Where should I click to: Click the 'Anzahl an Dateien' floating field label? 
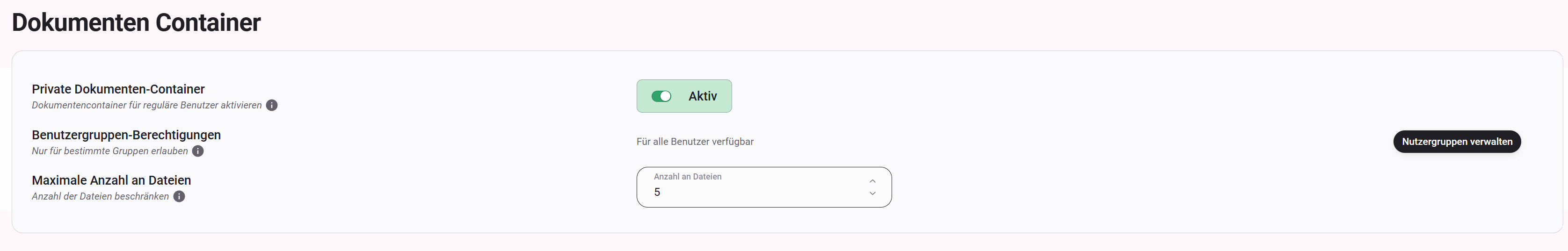(687, 176)
